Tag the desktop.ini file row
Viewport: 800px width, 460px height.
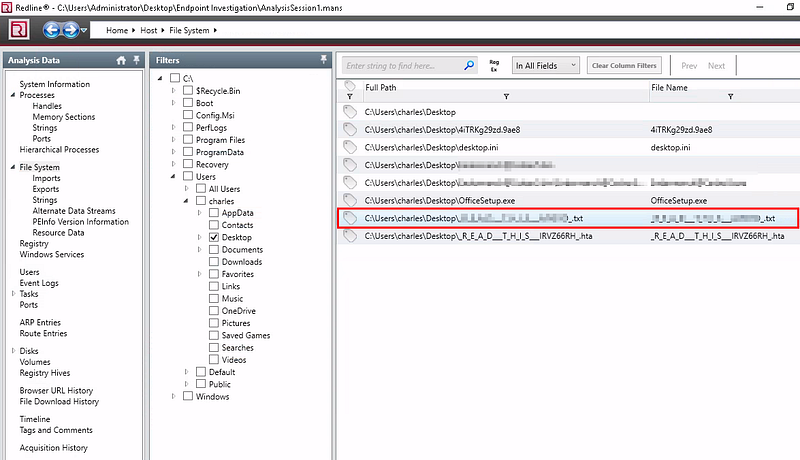coord(349,147)
